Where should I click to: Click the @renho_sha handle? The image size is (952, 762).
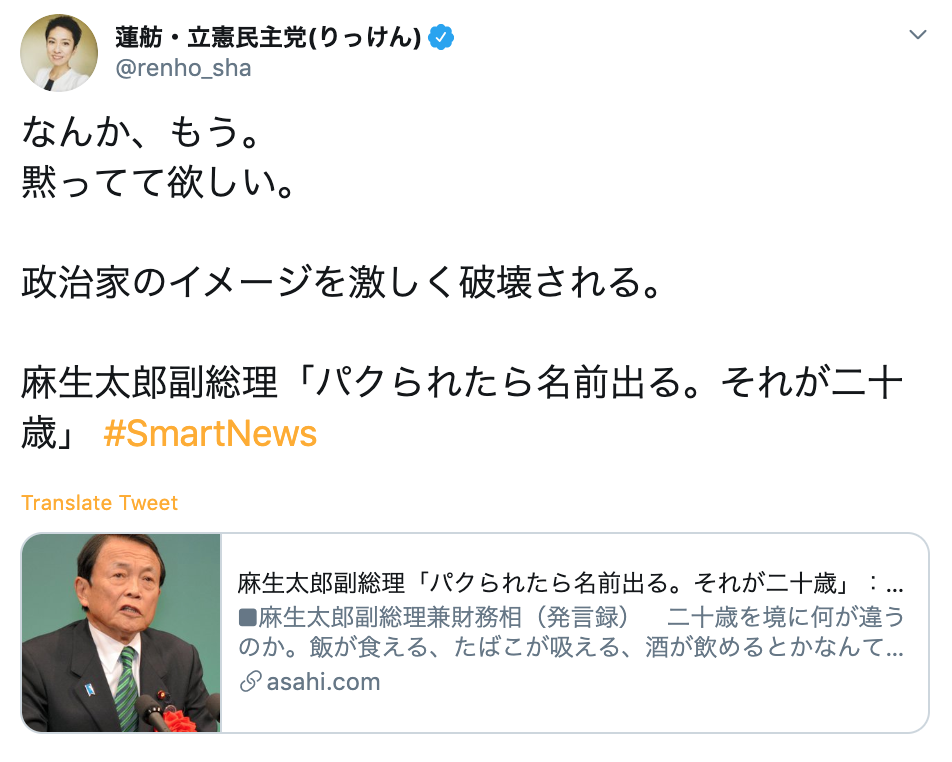click(183, 68)
